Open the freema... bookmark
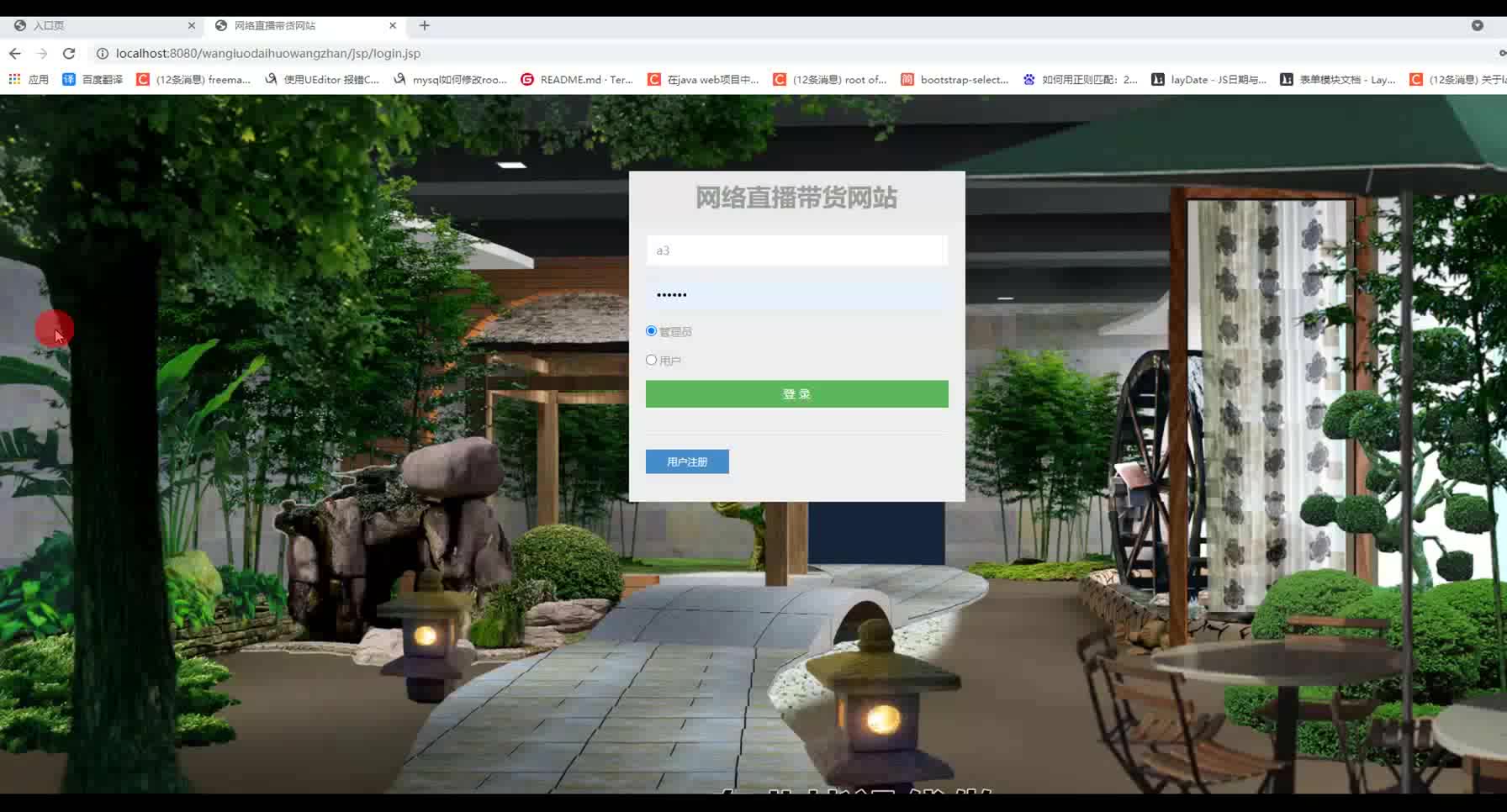Viewport: 1507px width, 812px height. coord(193,79)
